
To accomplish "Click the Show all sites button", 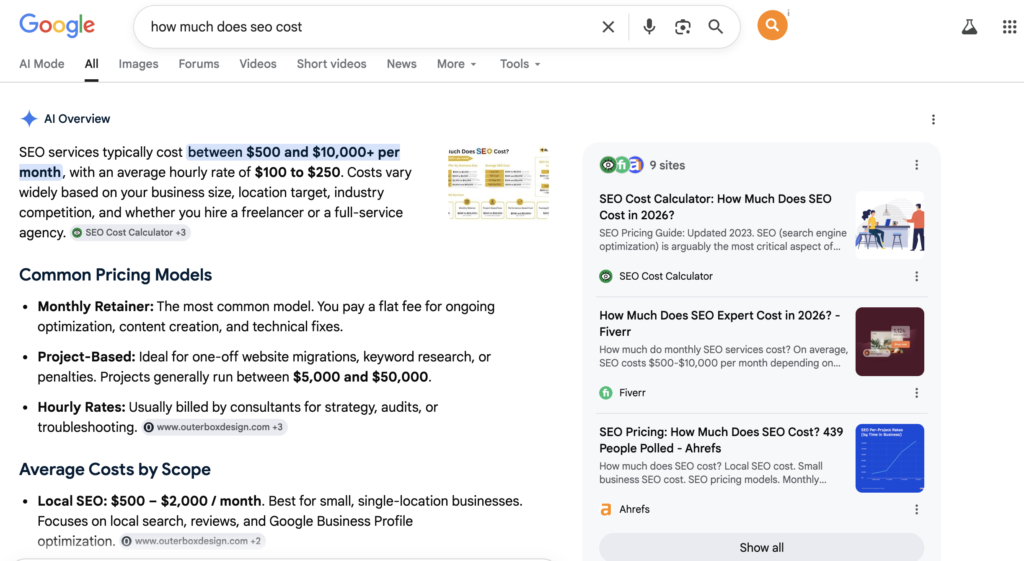I will tap(761, 547).
